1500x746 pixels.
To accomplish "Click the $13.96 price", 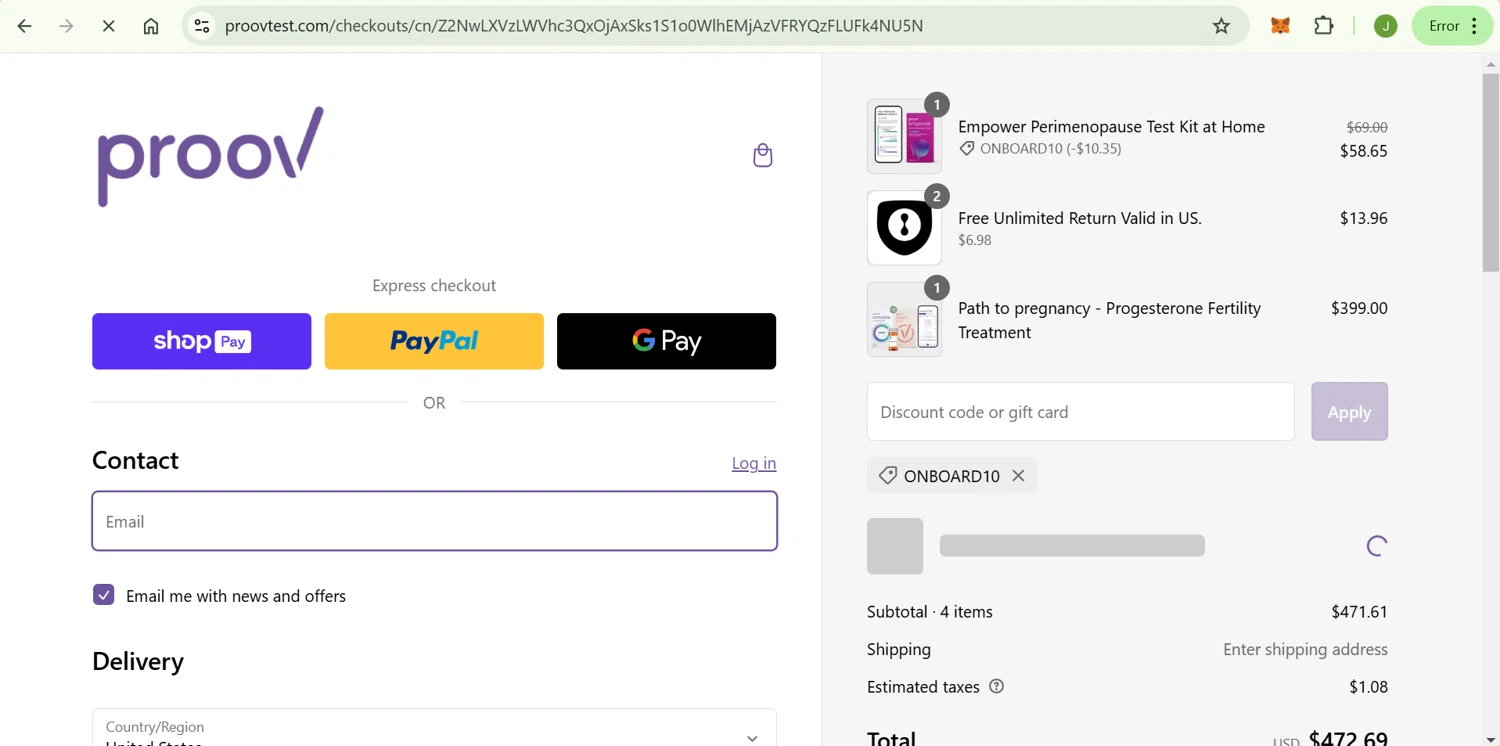I will (x=1363, y=218).
